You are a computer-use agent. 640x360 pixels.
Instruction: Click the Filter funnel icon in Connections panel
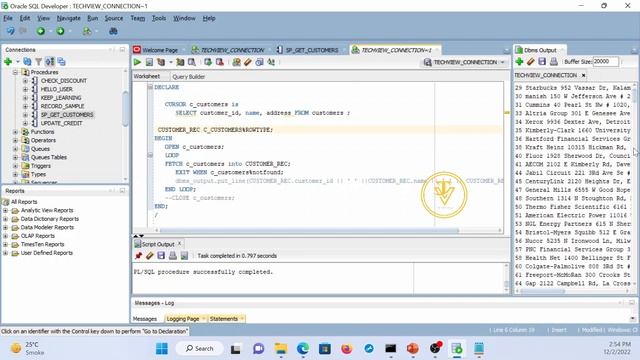point(38,62)
